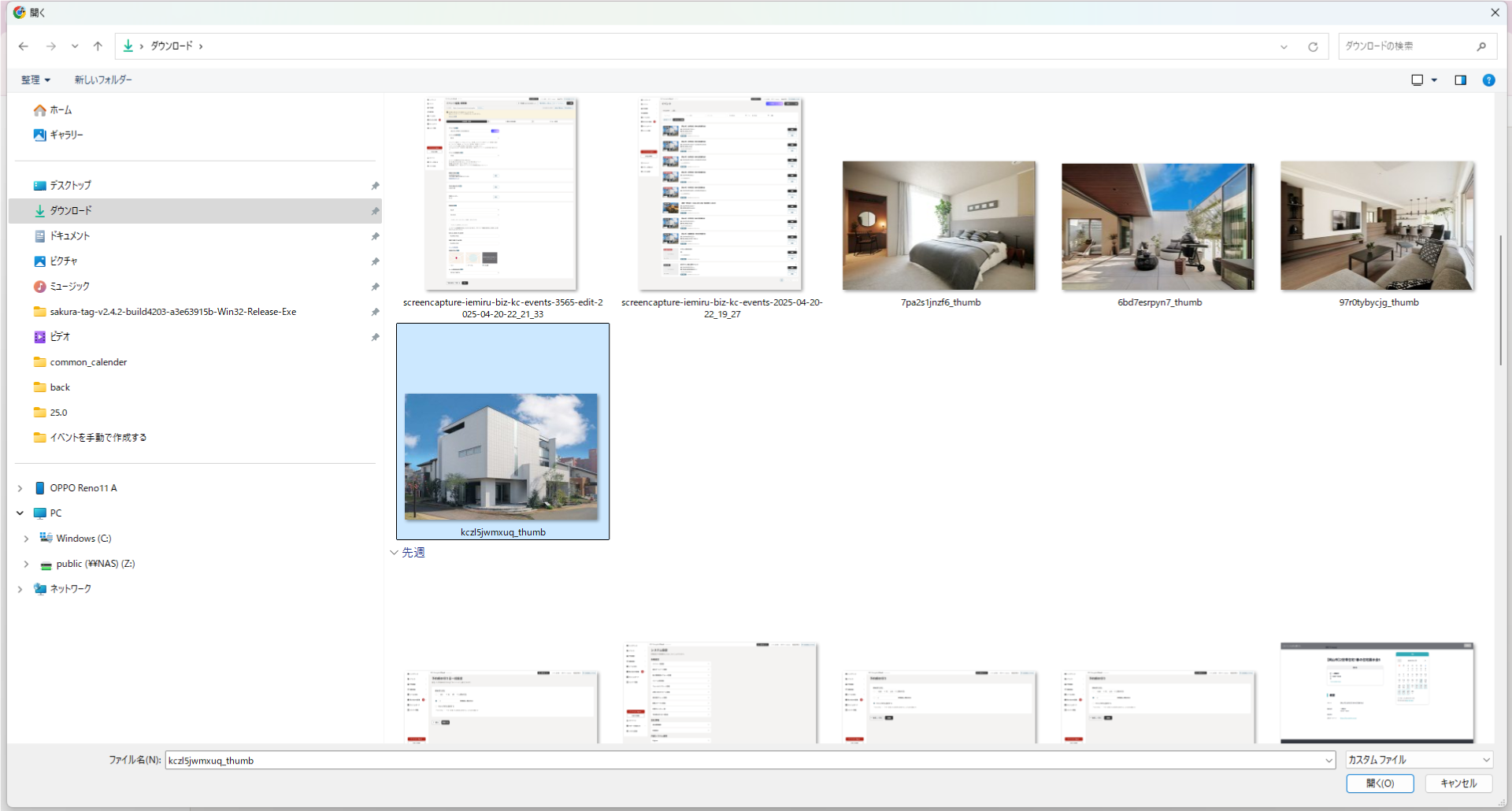
Task: Refresh the ダウンロード folder view
Action: point(1313,46)
